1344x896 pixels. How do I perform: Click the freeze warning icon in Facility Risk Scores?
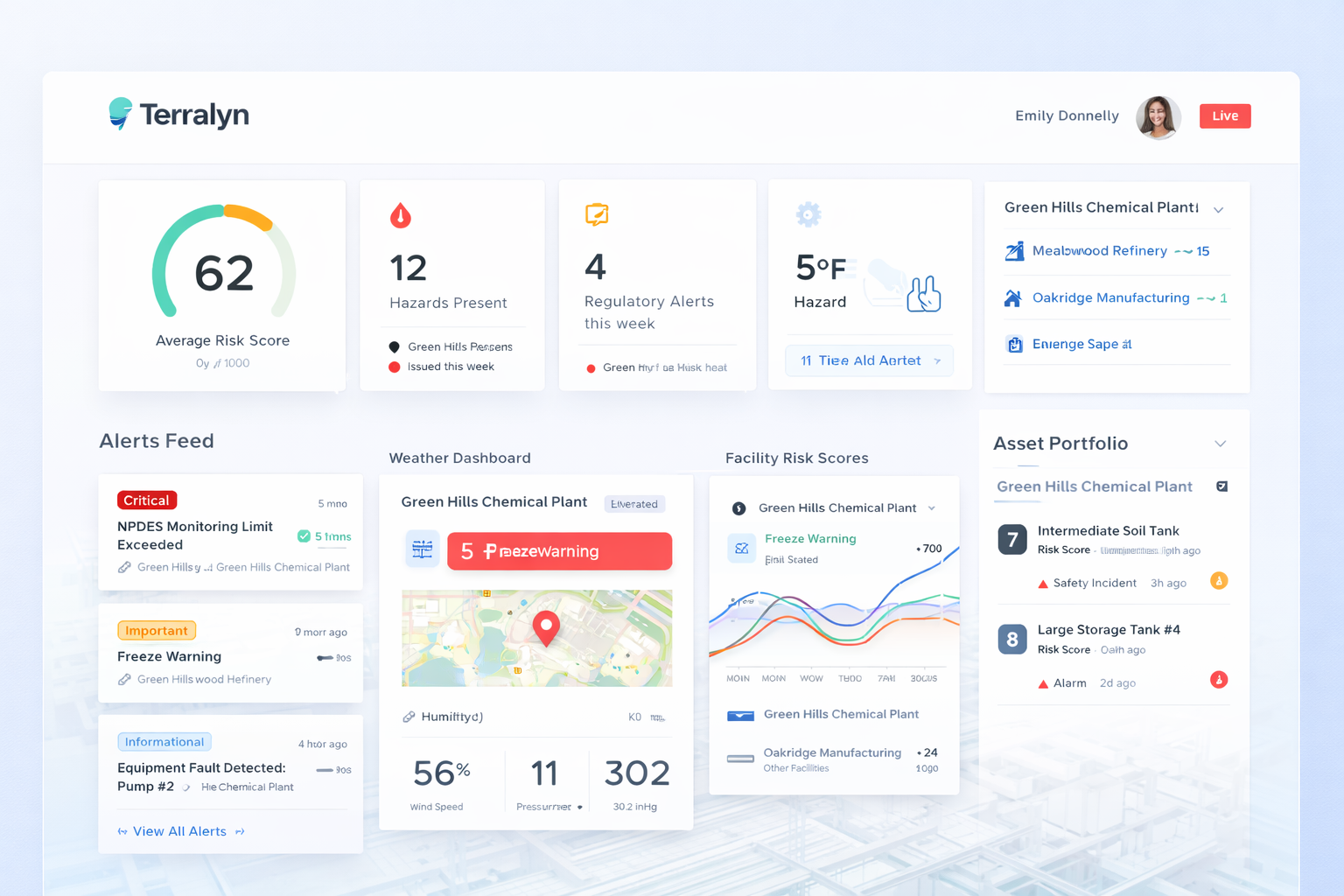[x=740, y=549]
